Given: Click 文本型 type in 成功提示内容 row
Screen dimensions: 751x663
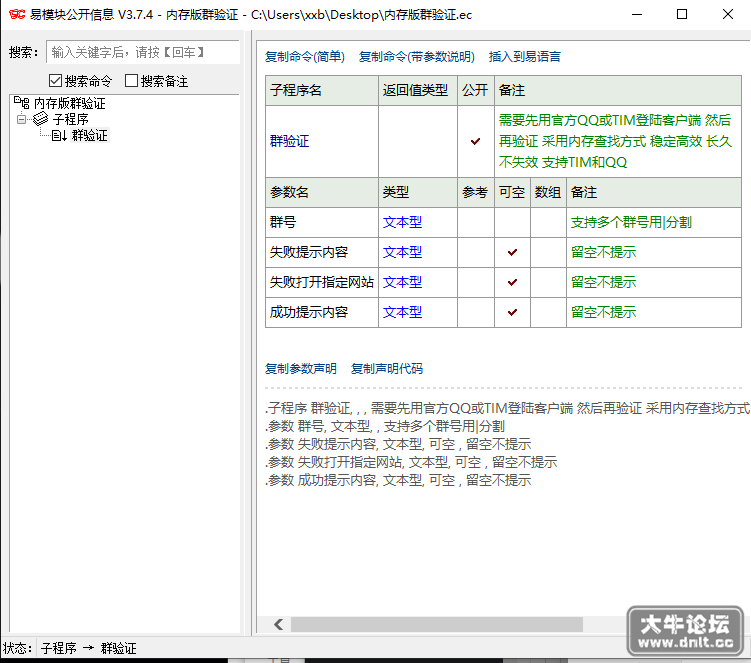Looking at the screenshot, I should 402,312.
